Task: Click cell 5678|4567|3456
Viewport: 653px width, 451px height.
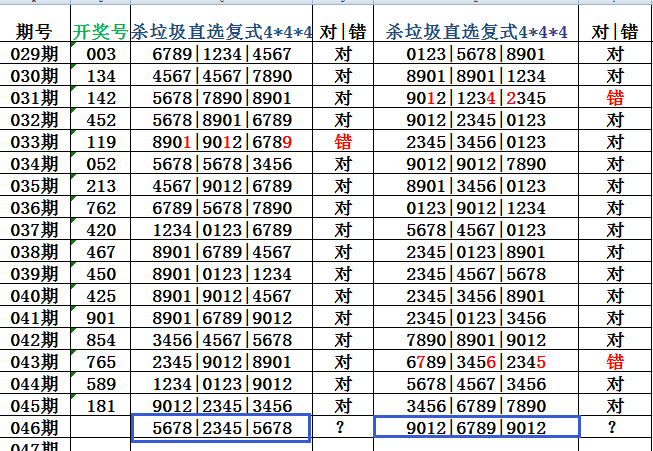Action: 476,384
